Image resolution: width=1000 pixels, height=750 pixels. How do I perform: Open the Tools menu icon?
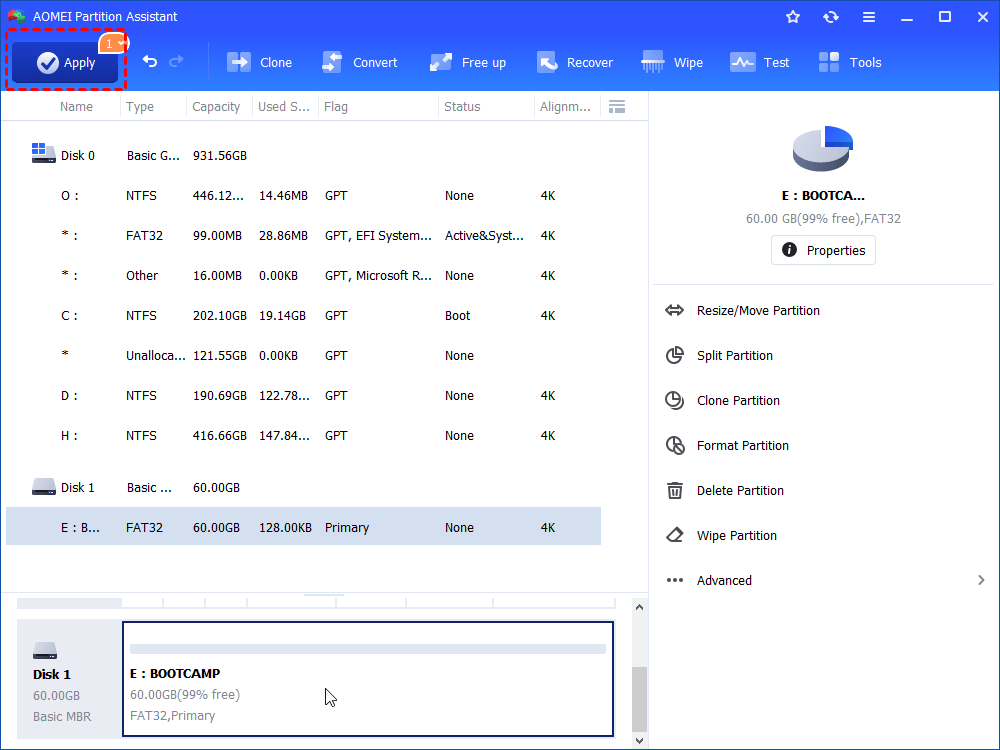849,62
